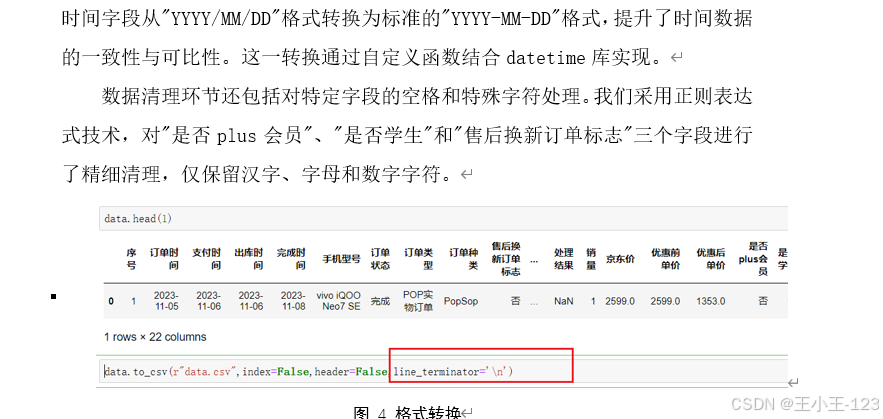
Task: Select the 京东价 column header
Action: click(x=620, y=259)
